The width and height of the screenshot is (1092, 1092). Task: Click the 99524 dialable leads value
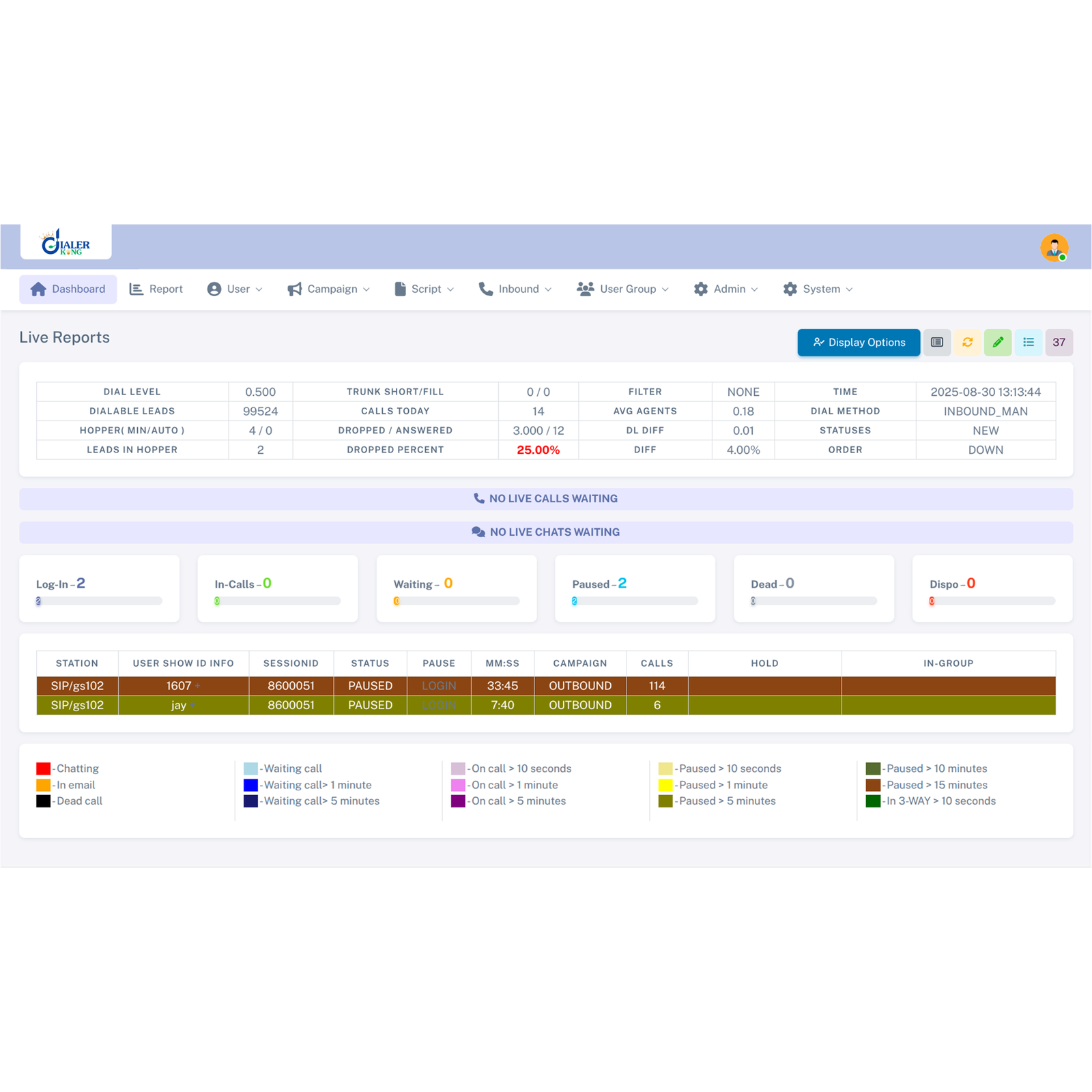[x=261, y=412]
